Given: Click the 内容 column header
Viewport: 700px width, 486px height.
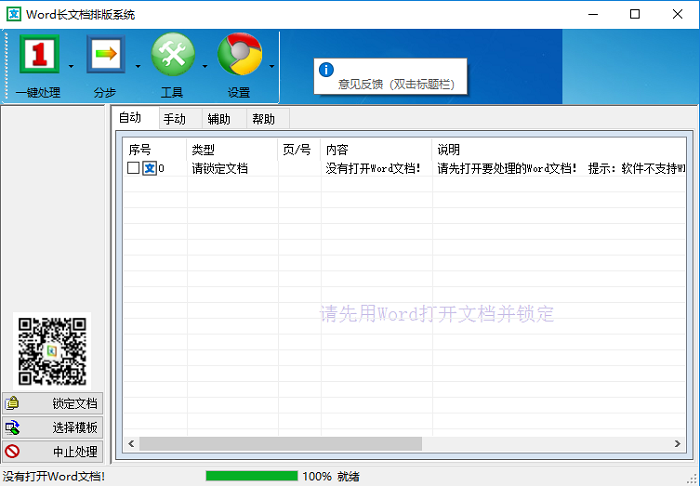Looking at the screenshot, I should (376, 149).
